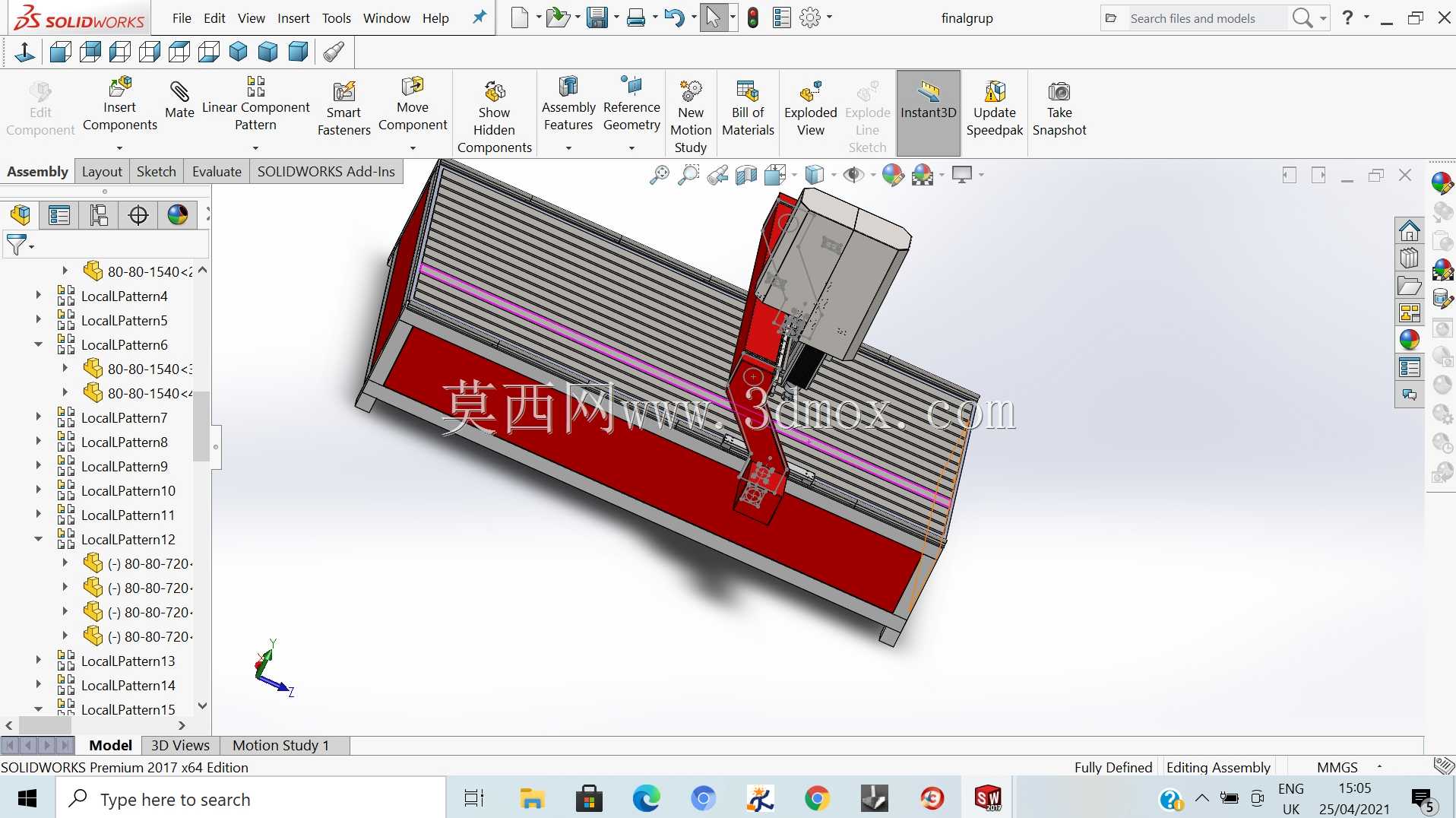Open Reference Geometry tool
This screenshot has height=818, width=1456.
click(631, 105)
